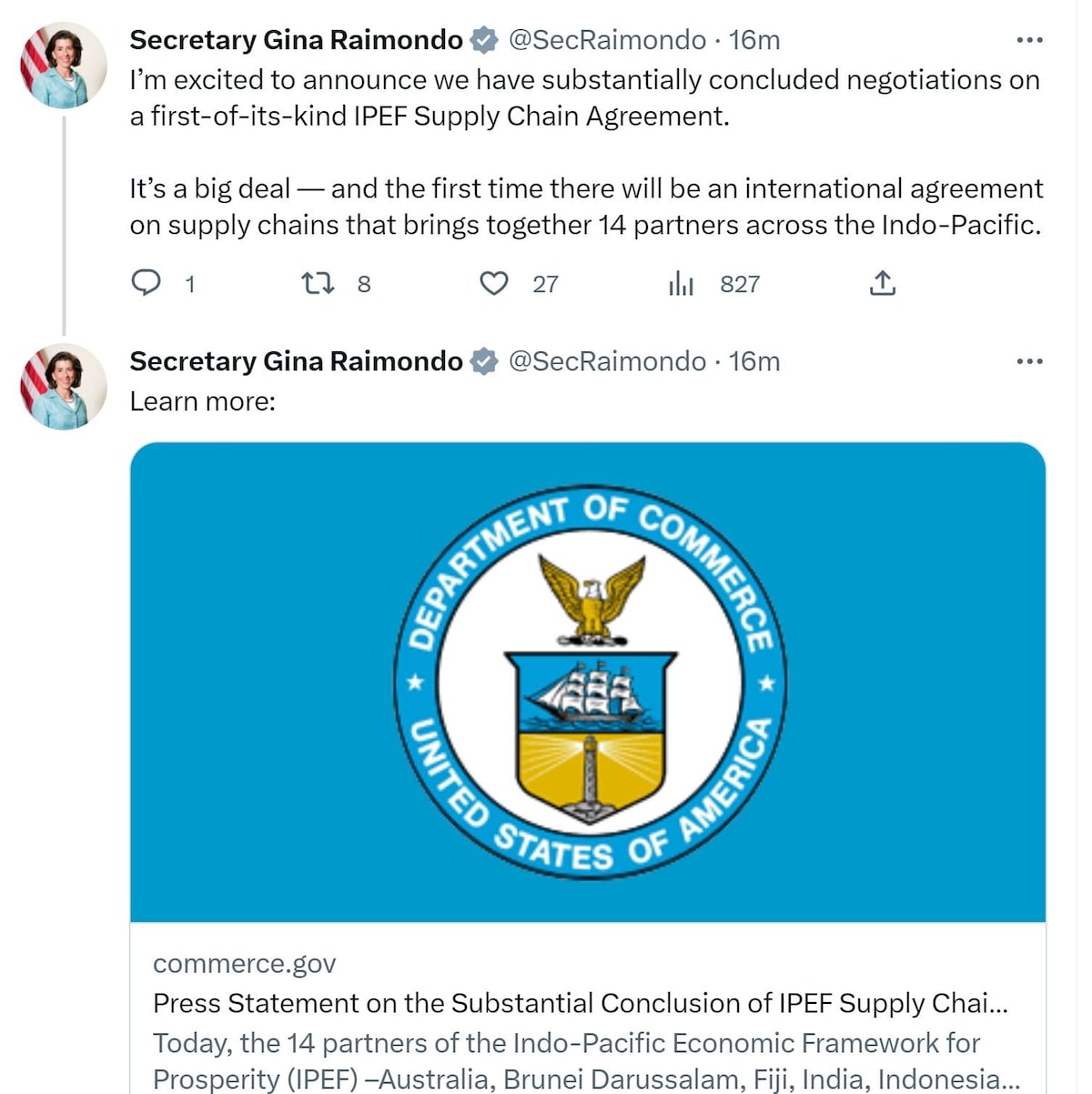Click the verified badge on the second tweet
The width and height of the screenshot is (1092, 1094).
coord(484,361)
